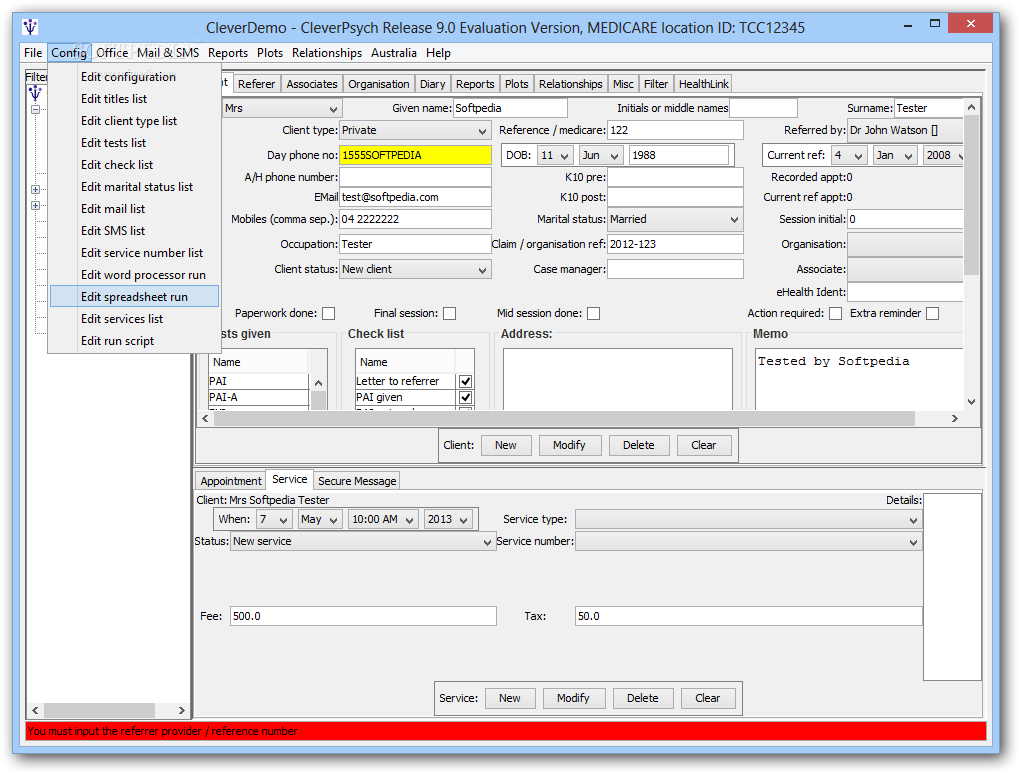
Task: Toggle the Mid session done checkbox
Action: [593, 314]
